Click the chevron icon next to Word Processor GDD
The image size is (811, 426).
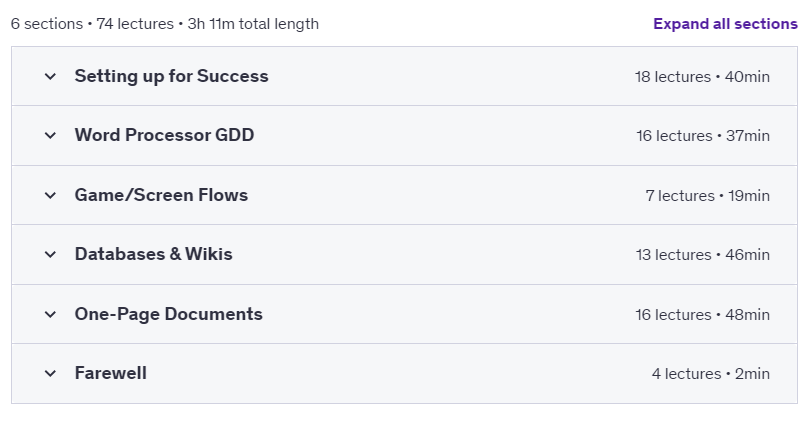tap(50, 135)
